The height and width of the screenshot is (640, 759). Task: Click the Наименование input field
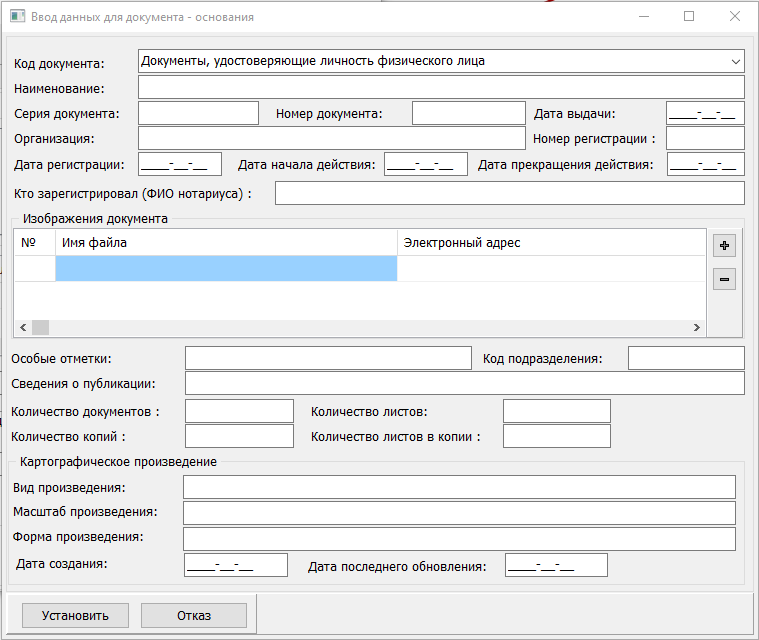coord(441,88)
